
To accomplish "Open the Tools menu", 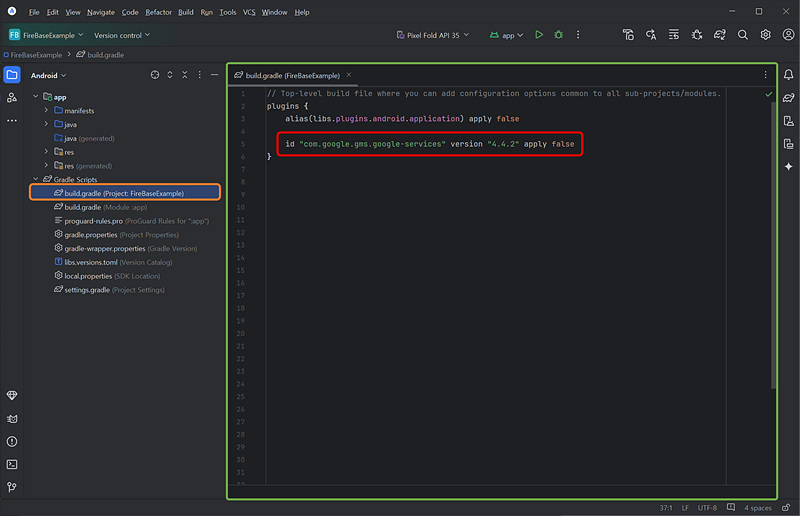I will coord(228,12).
